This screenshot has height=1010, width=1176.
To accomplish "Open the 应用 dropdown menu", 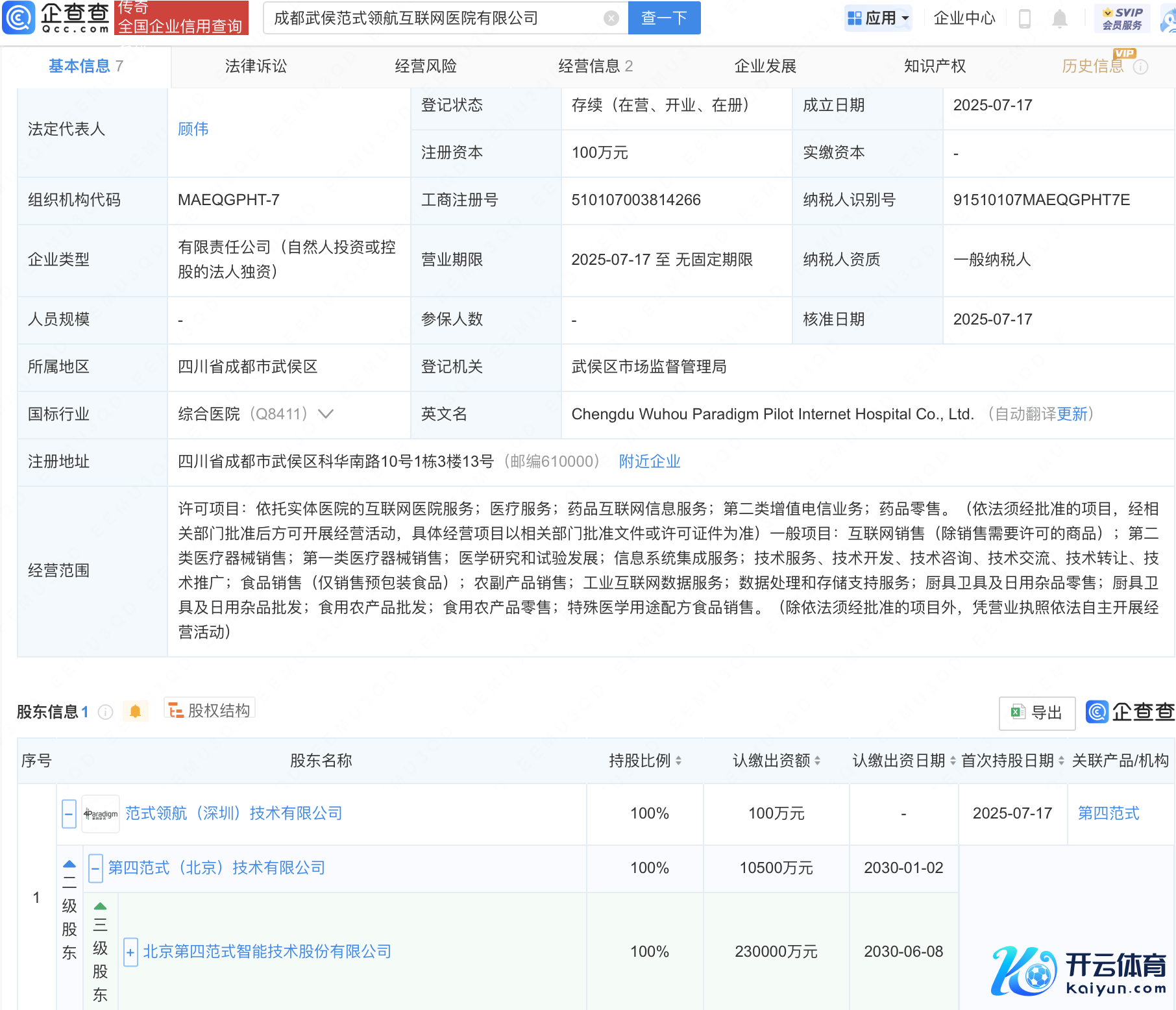I will (x=879, y=18).
